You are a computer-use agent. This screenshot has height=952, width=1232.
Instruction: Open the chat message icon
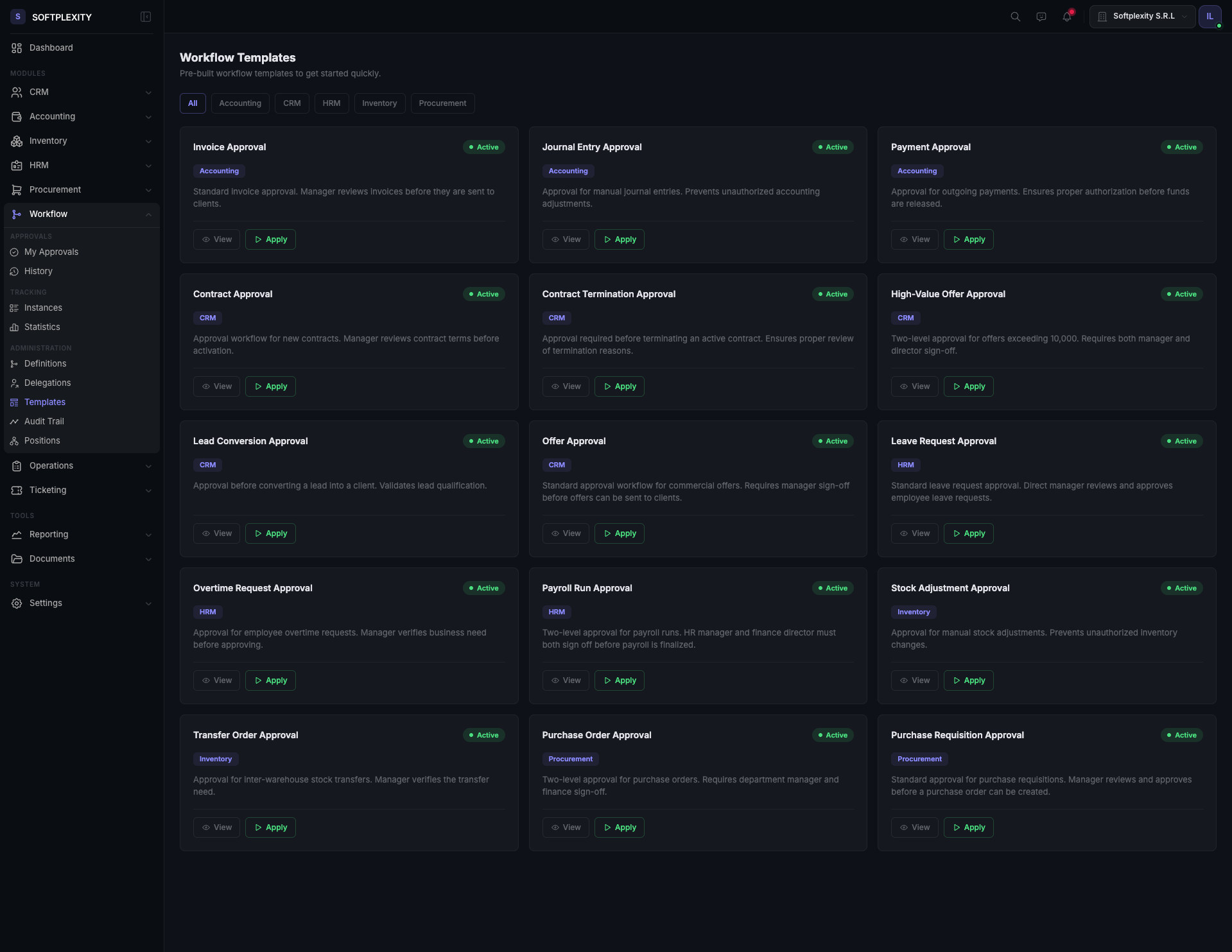click(x=1040, y=17)
